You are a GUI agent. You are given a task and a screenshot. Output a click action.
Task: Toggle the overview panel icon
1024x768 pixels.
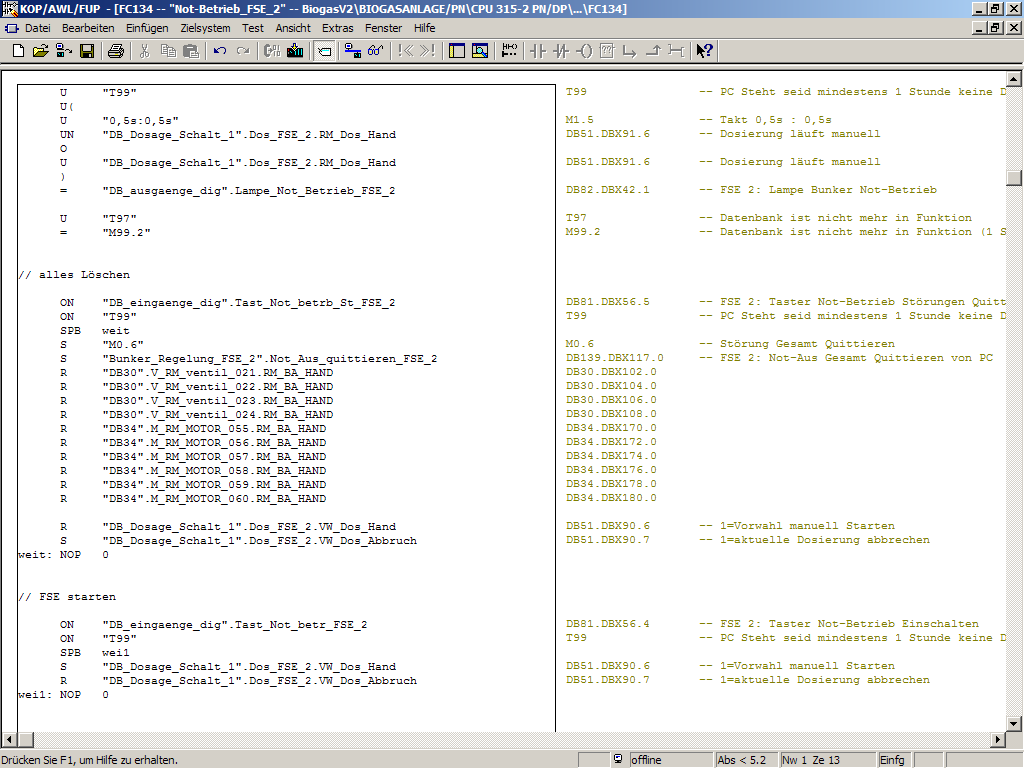click(x=457, y=50)
